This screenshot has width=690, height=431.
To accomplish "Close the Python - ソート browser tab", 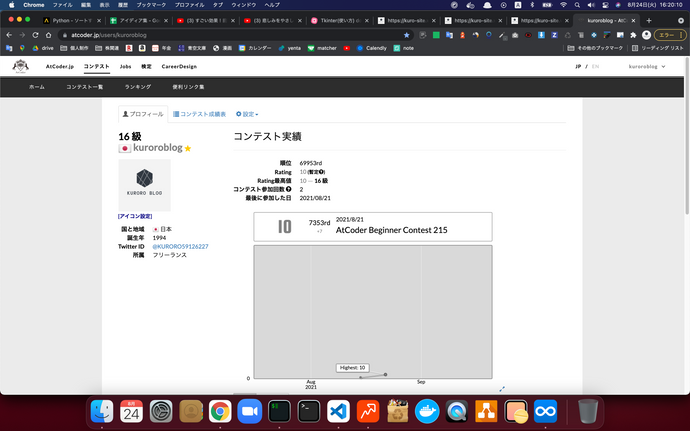I will (99, 20).
